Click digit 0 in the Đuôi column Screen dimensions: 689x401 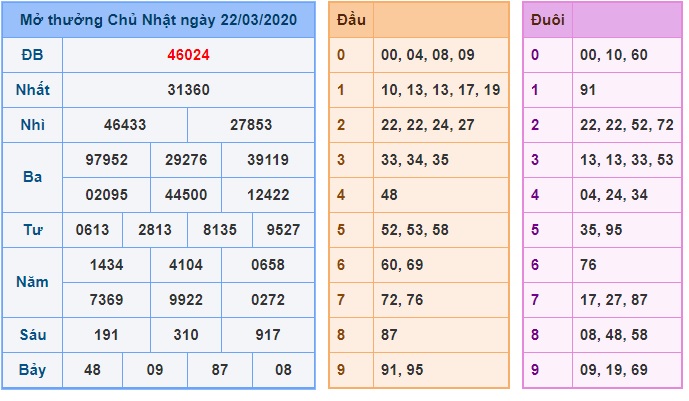pos(535,55)
